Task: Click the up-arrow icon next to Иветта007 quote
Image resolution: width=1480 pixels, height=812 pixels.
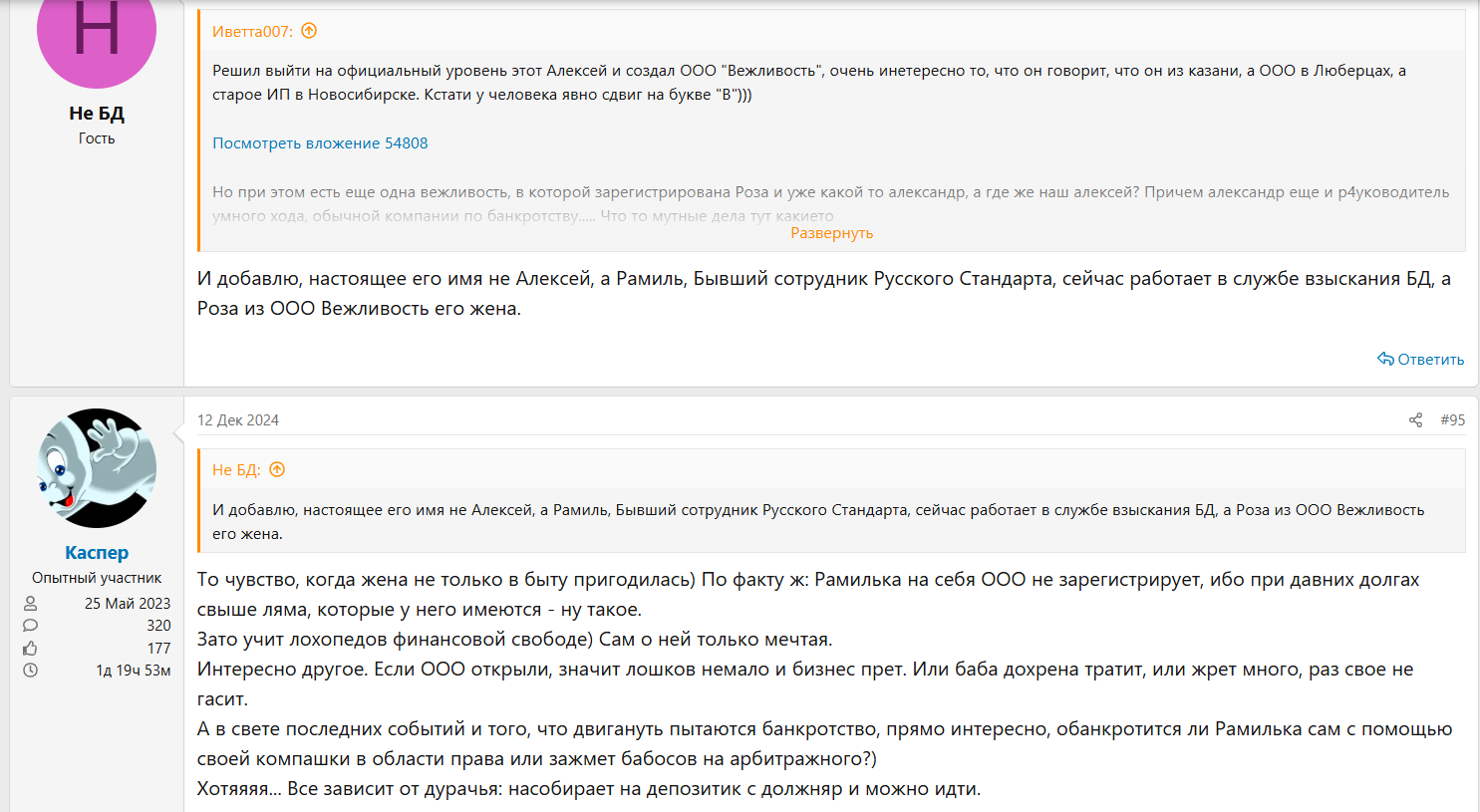Action: [x=309, y=31]
